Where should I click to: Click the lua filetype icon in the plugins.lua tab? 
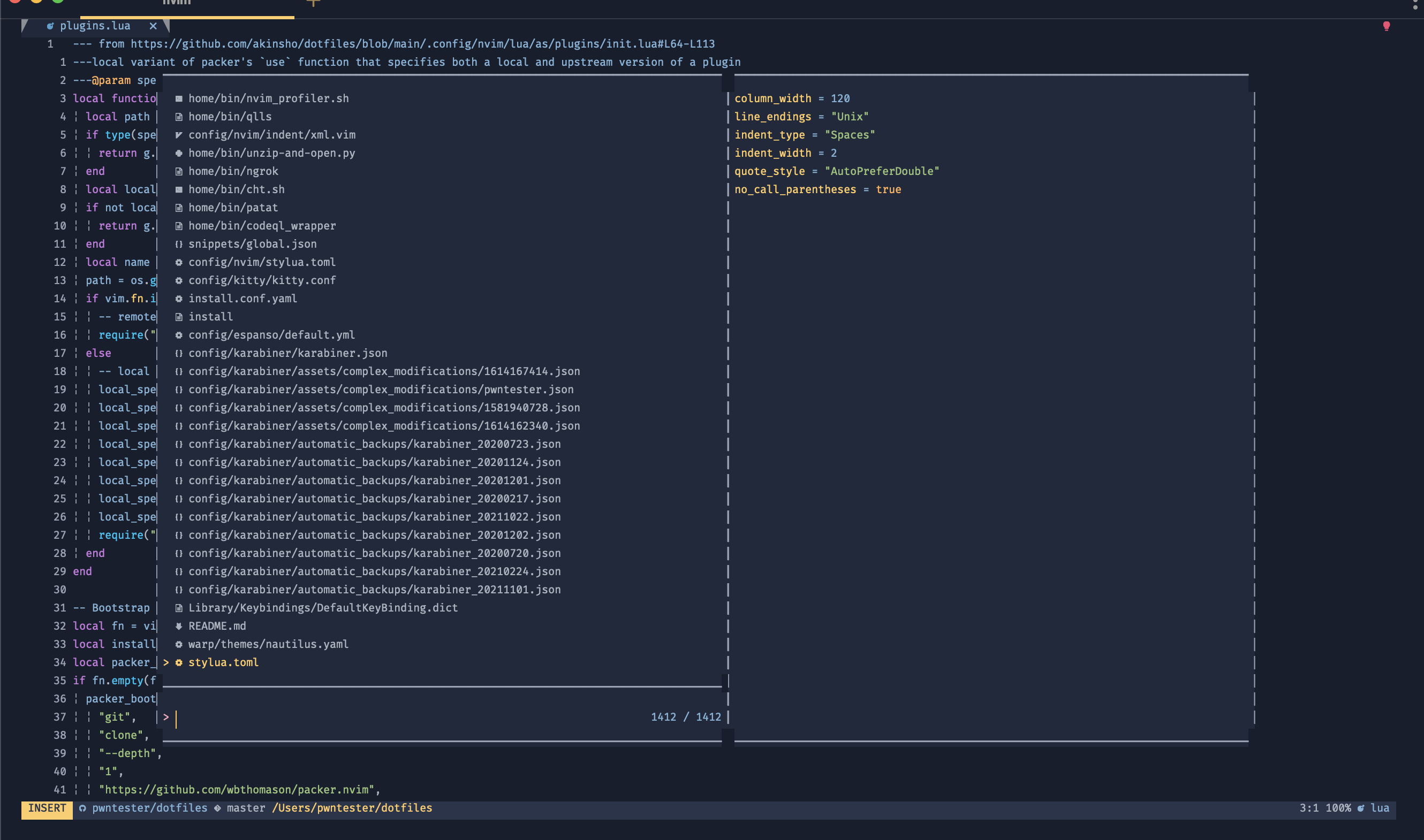[50, 26]
